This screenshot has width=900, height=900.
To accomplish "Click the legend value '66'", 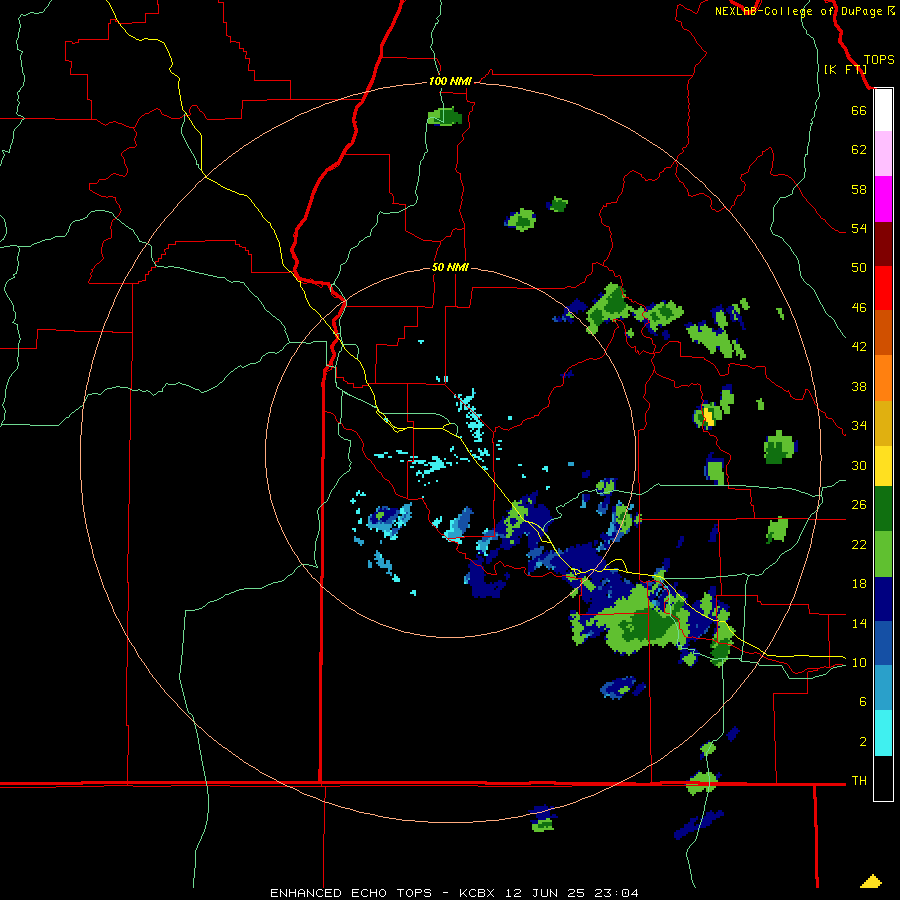I will [x=859, y=111].
